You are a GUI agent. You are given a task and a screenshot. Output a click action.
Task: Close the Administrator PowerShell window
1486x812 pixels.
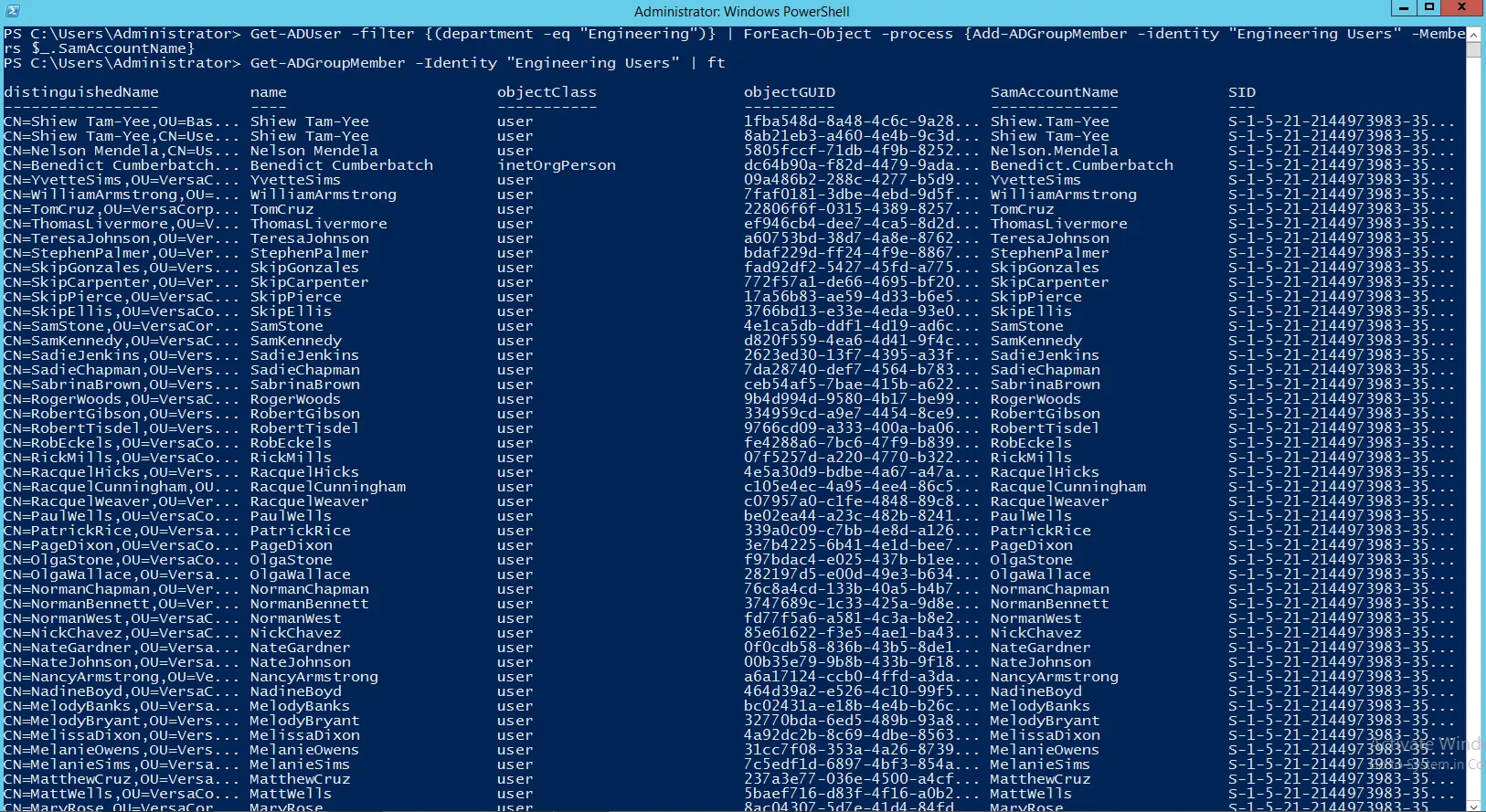(x=1462, y=8)
